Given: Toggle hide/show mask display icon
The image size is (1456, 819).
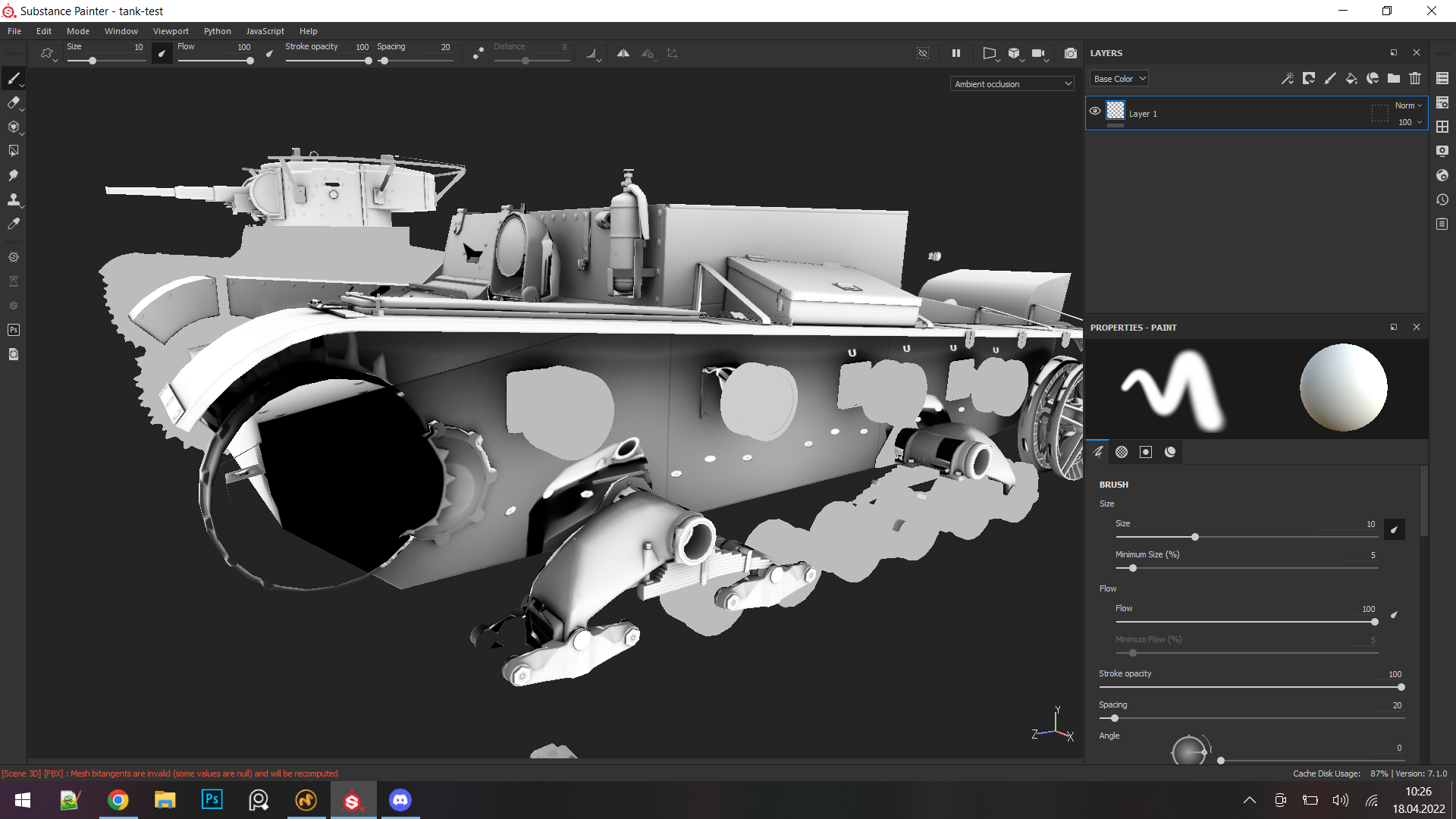Looking at the screenshot, I should tap(923, 53).
